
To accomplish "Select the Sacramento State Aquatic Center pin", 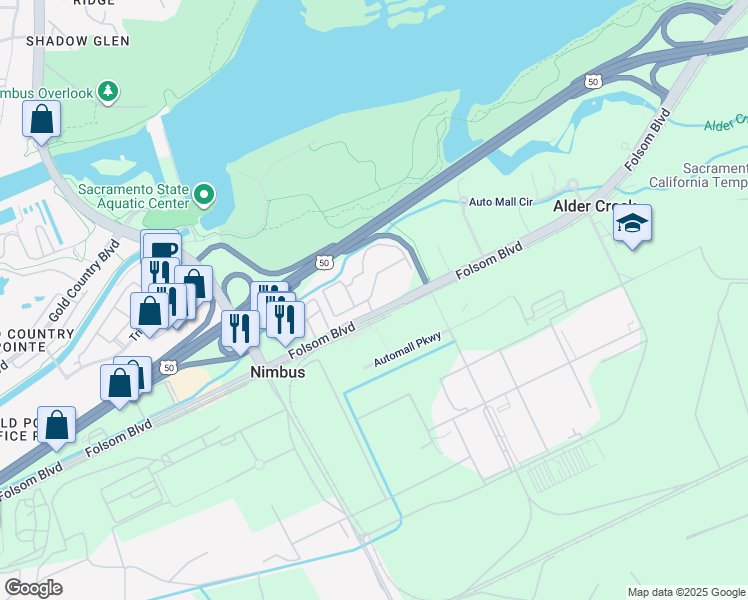I will tap(204, 196).
